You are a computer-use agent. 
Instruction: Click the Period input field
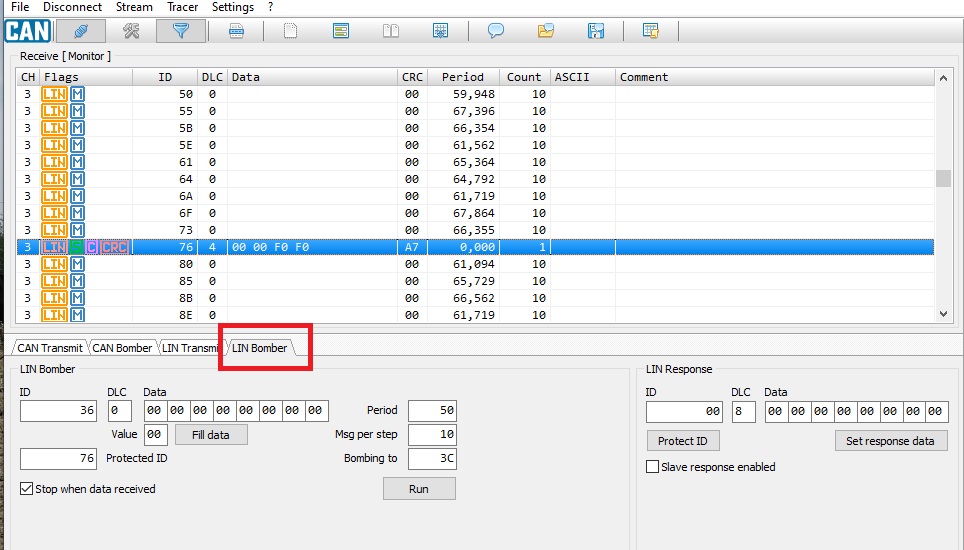(x=432, y=410)
